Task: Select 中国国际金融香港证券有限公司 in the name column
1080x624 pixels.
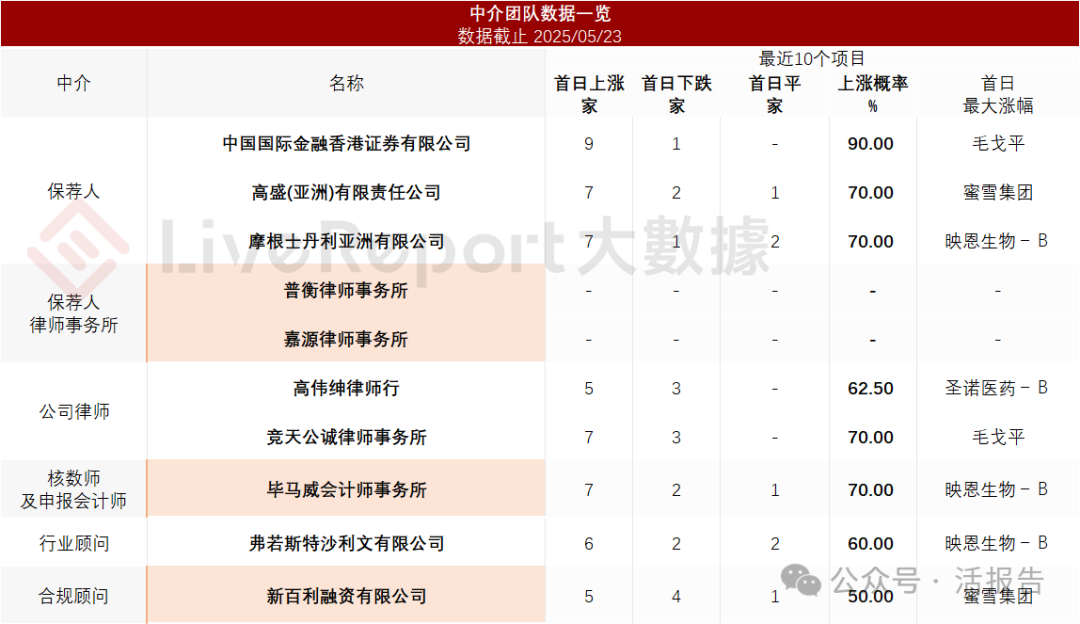Action: click(x=346, y=144)
